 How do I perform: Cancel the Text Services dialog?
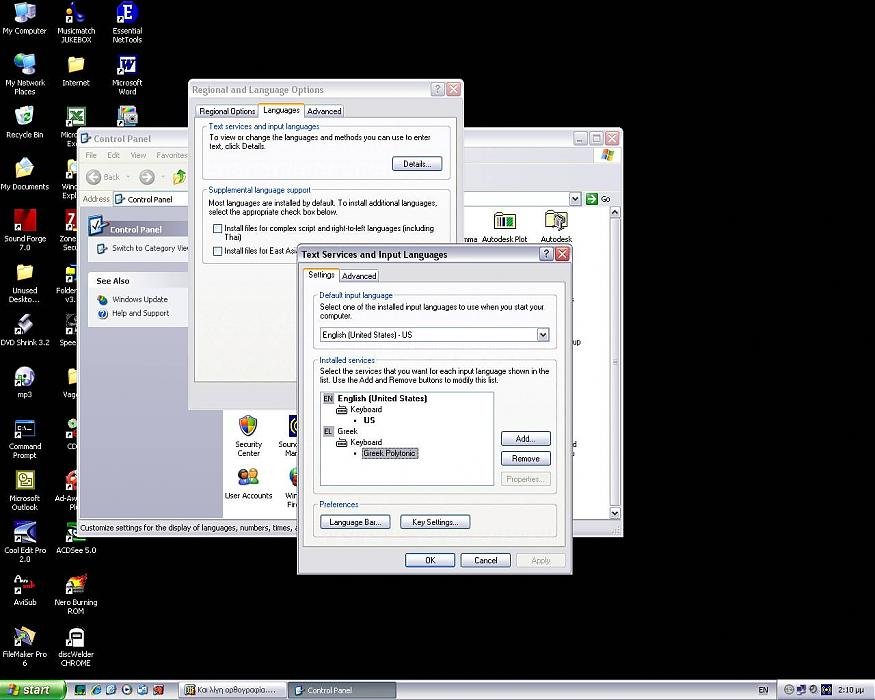point(485,560)
